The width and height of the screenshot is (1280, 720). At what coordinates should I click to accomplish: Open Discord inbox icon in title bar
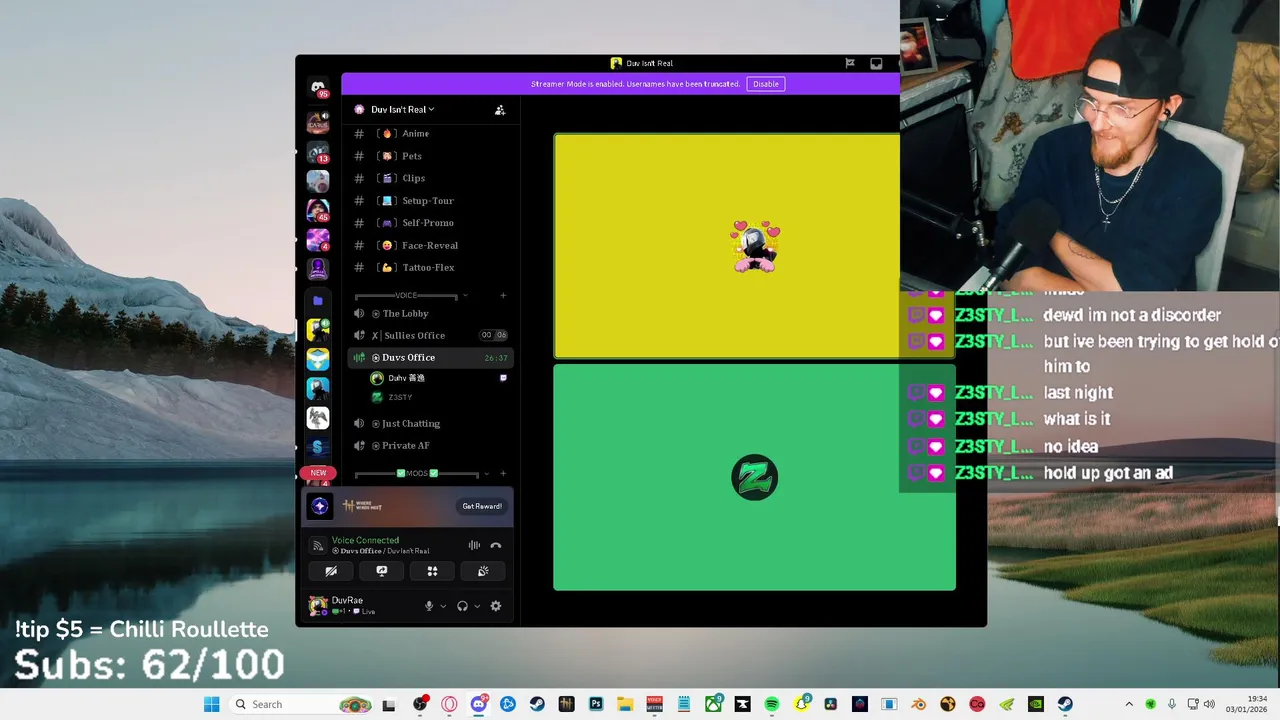coord(876,63)
